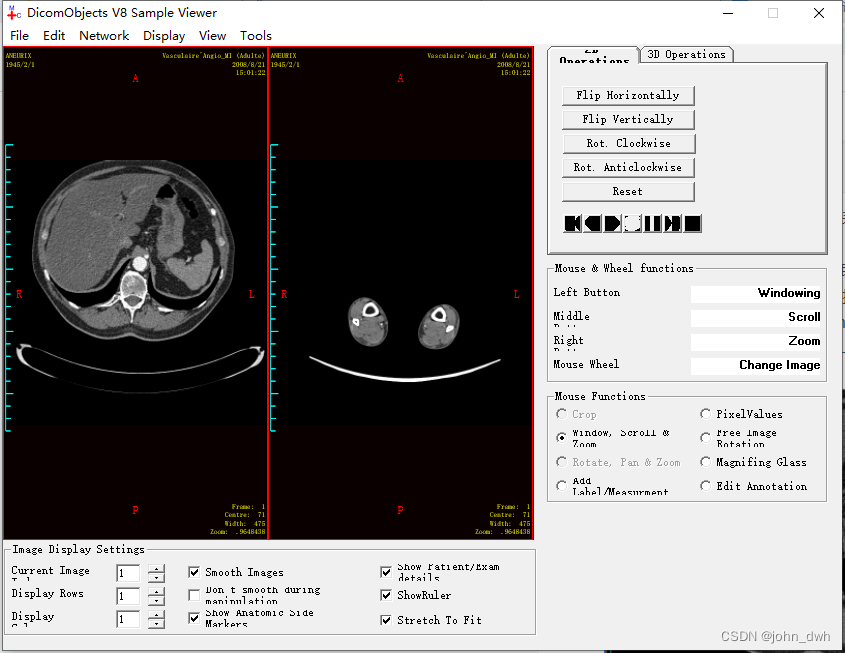The height and width of the screenshot is (653, 845).
Task: Click the Flip Horizontally button
Action: pos(628,95)
